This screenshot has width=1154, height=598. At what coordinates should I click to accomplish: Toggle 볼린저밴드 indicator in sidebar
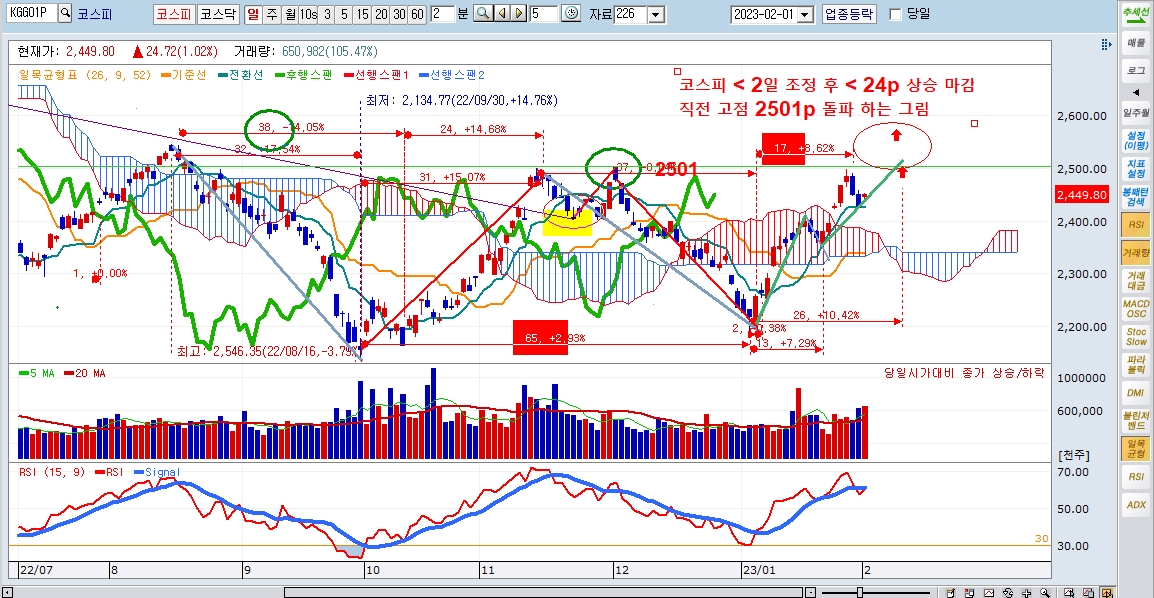[1136, 421]
